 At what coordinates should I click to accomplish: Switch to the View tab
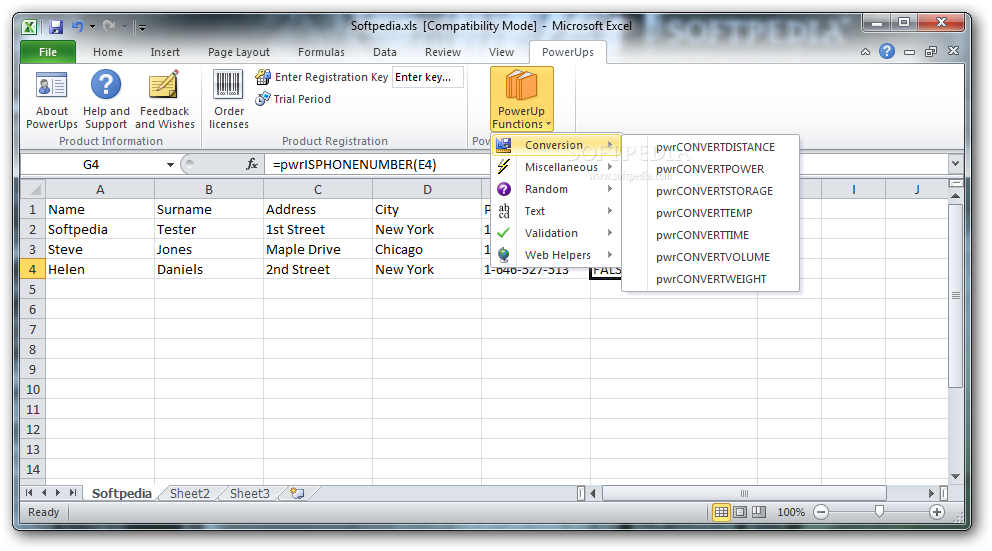(x=501, y=52)
